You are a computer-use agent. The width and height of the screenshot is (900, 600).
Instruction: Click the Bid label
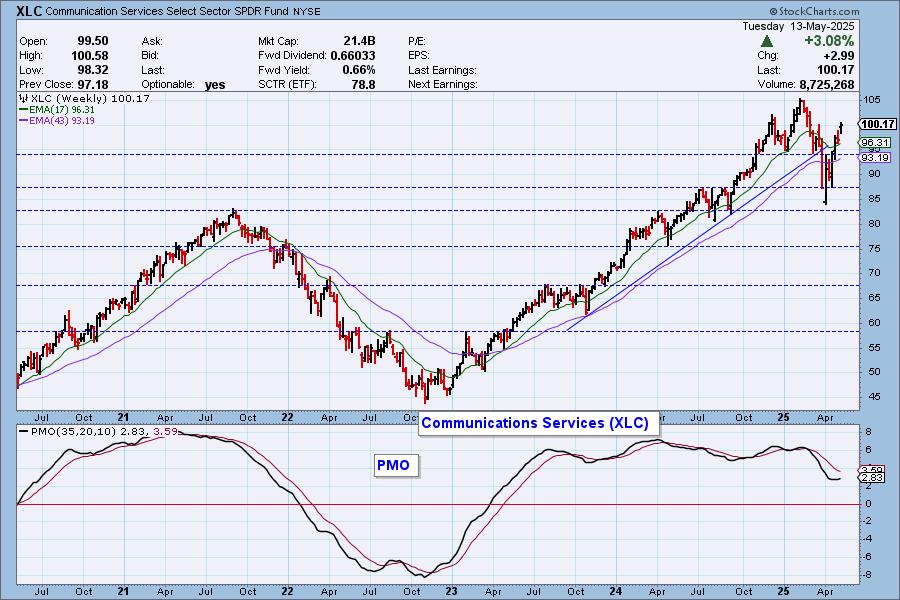coord(150,56)
